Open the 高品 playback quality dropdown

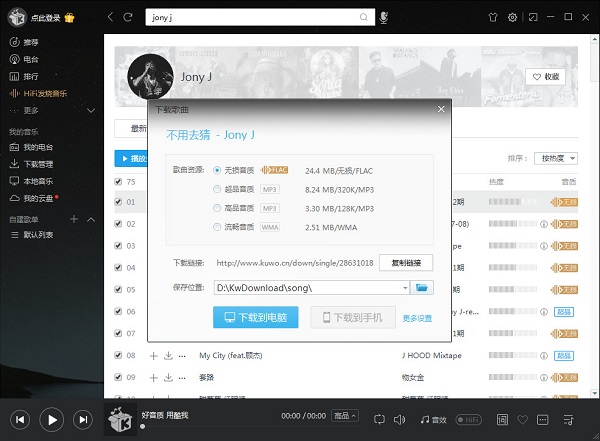click(345, 415)
